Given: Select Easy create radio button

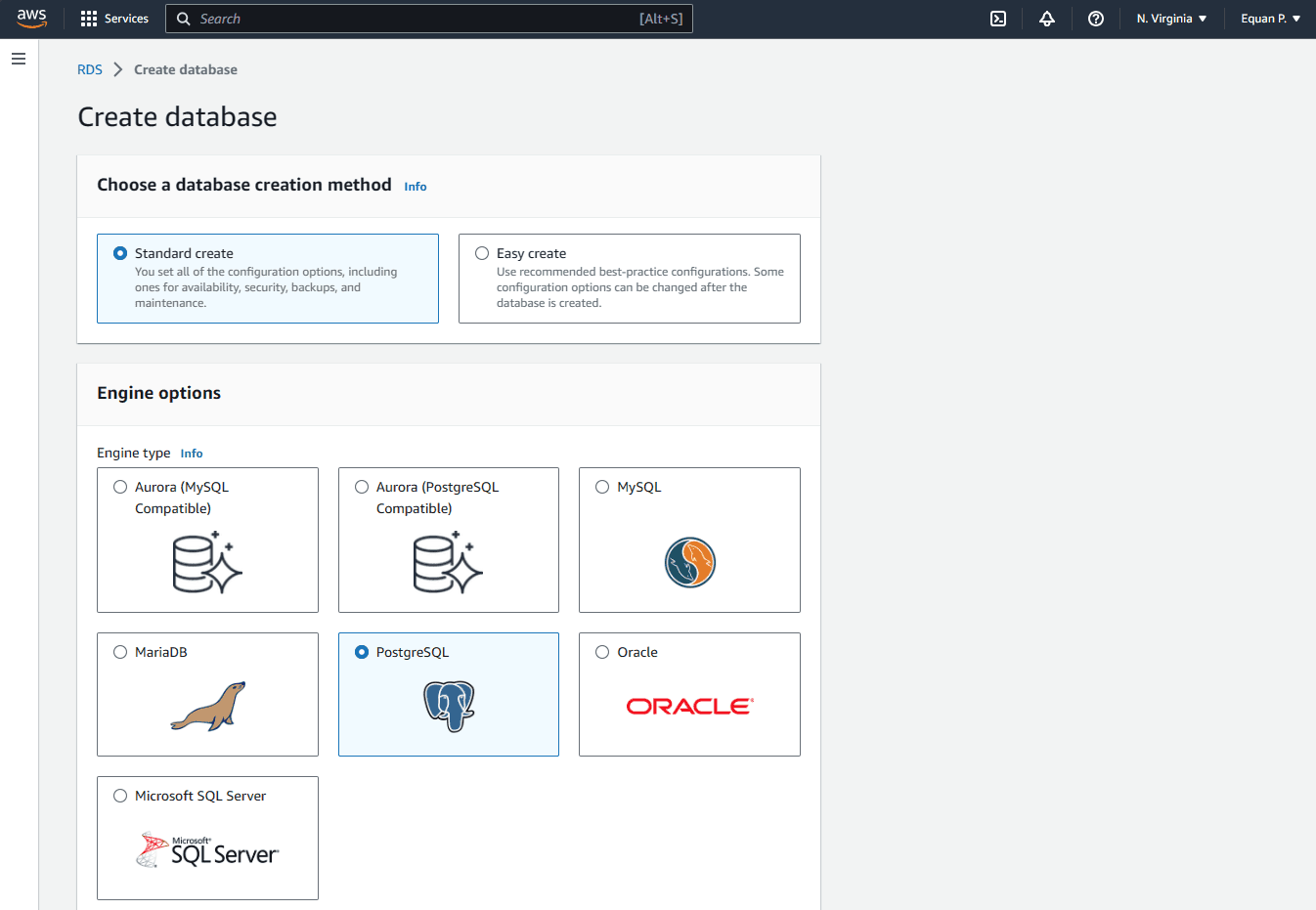Looking at the screenshot, I should [x=482, y=253].
